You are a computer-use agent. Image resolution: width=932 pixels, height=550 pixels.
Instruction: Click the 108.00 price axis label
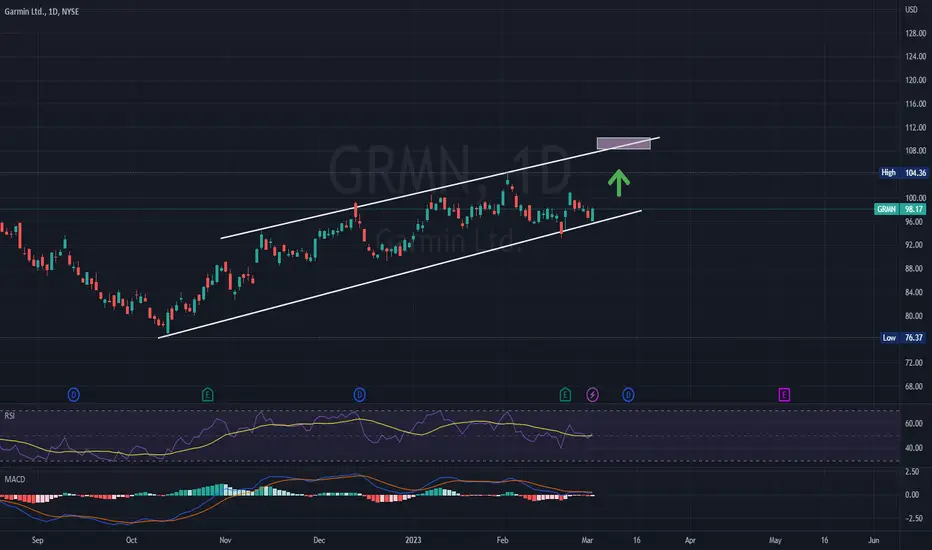(x=915, y=151)
